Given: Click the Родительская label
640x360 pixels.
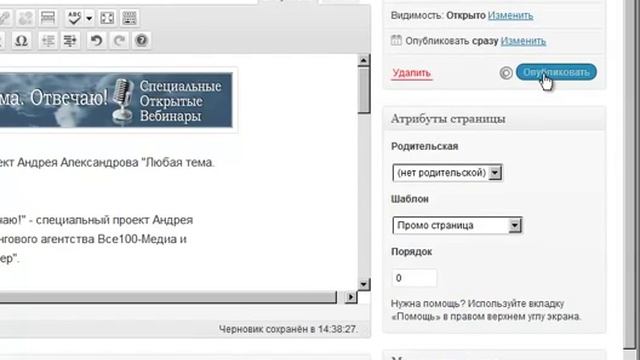Looking at the screenshot, I should pyautogui.click(x=424, y=147).
